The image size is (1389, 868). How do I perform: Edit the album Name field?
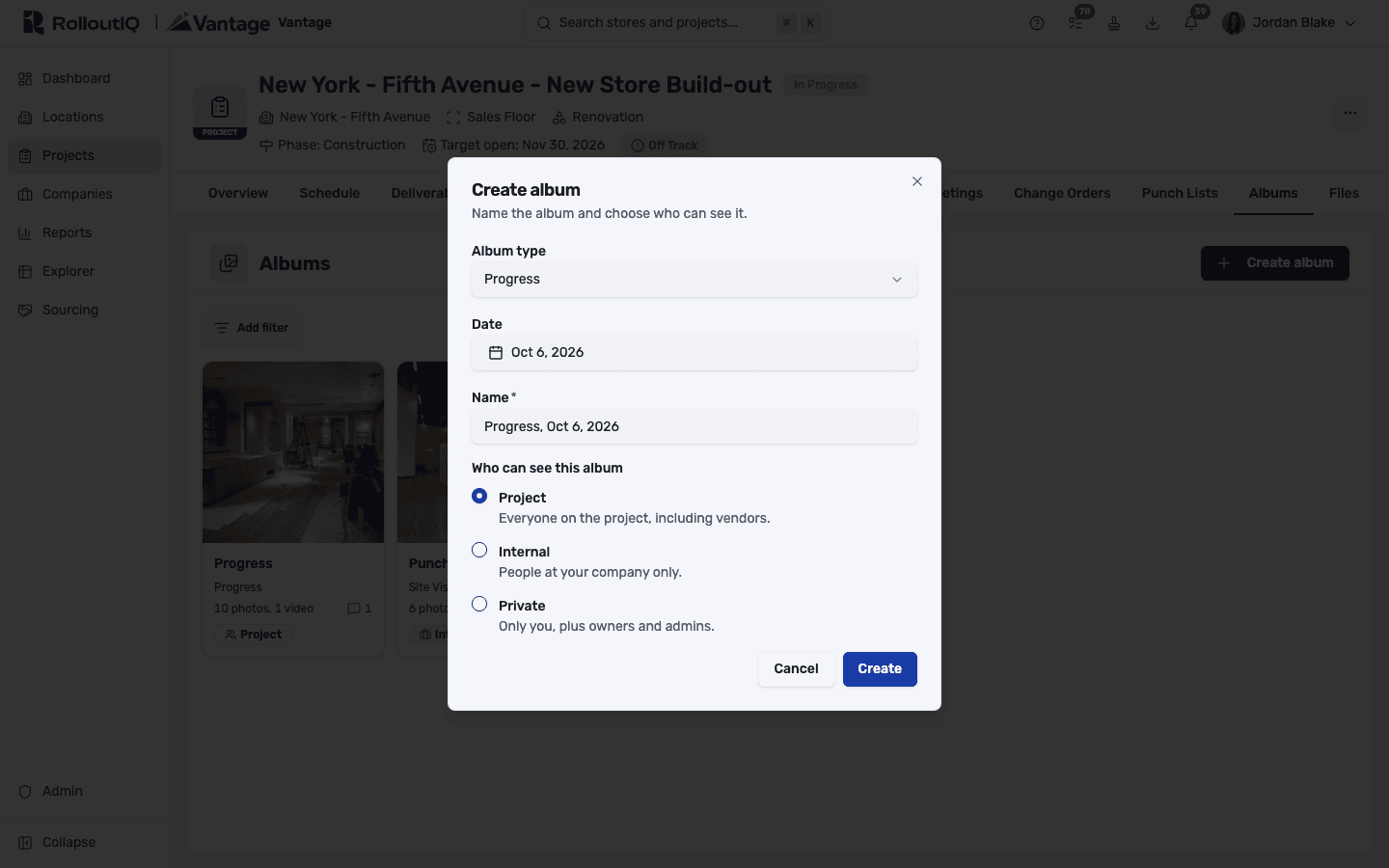pyautogui.click(x=694, y=426)
